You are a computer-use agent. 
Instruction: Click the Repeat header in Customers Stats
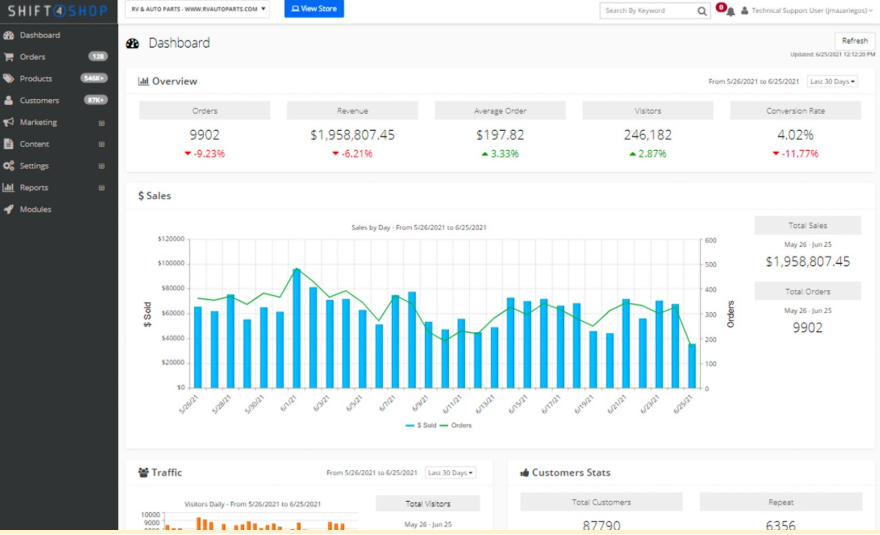tap(781, 502)
